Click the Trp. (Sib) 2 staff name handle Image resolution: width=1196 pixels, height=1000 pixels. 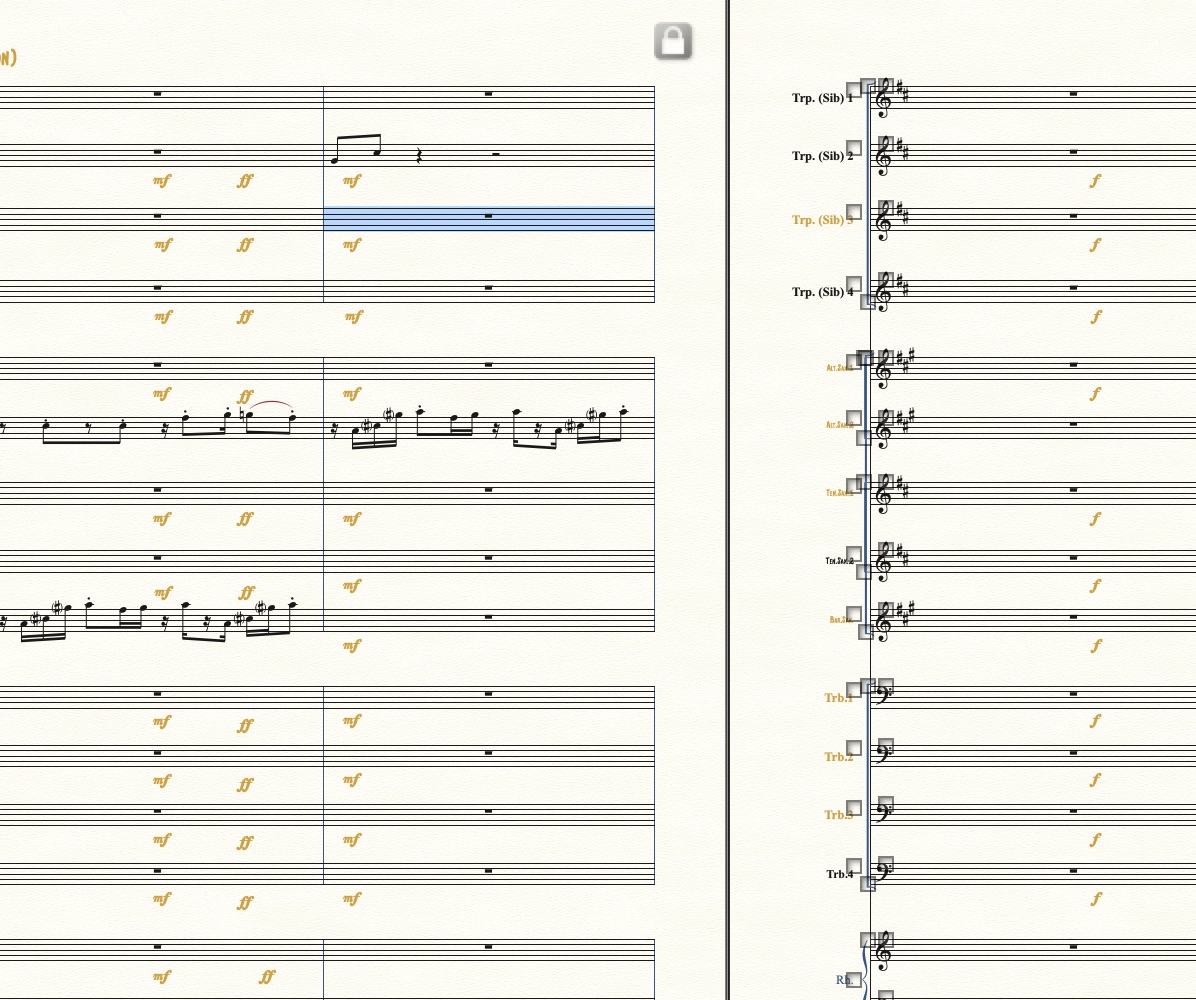854,148
